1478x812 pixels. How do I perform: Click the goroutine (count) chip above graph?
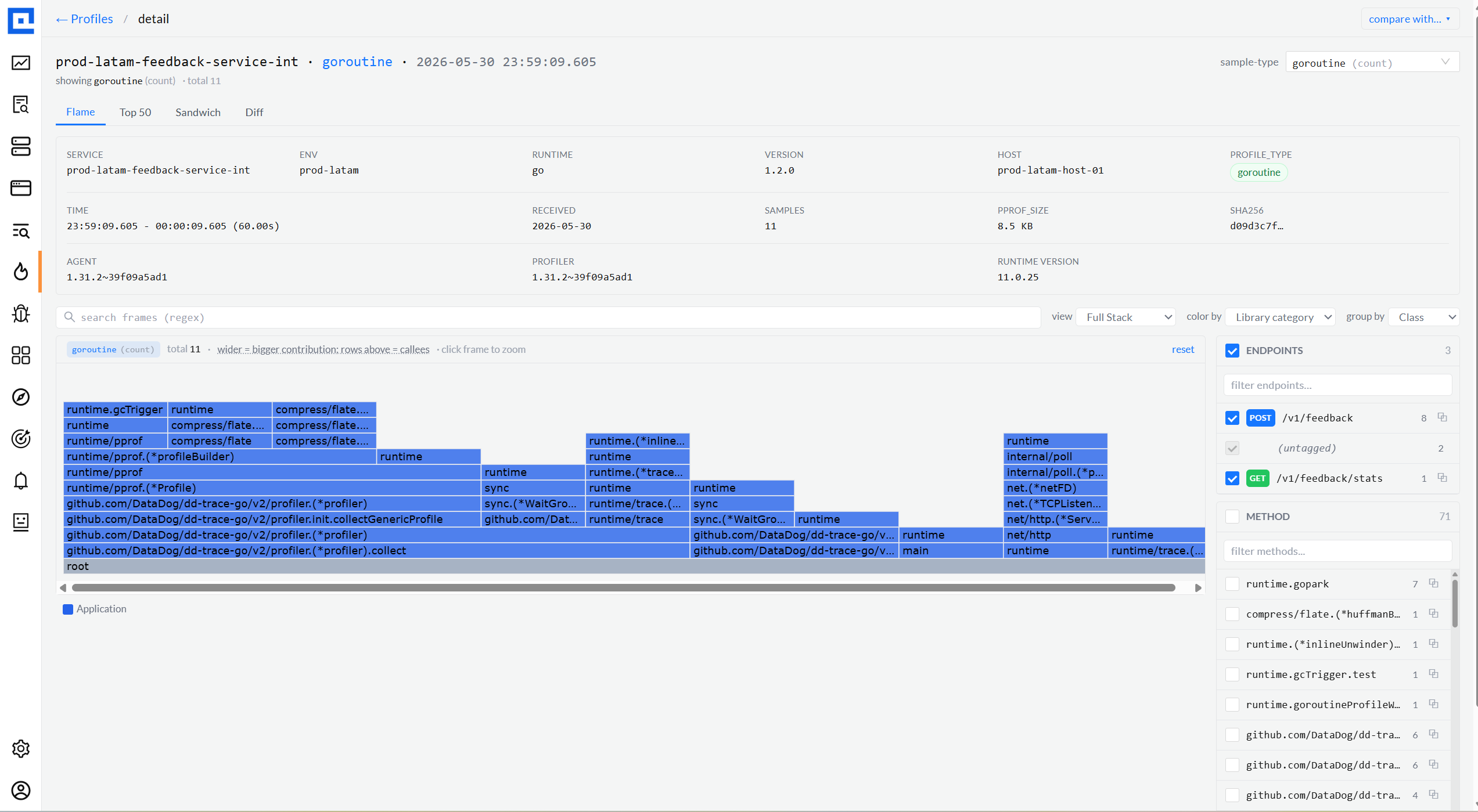[x=113, y=349]
